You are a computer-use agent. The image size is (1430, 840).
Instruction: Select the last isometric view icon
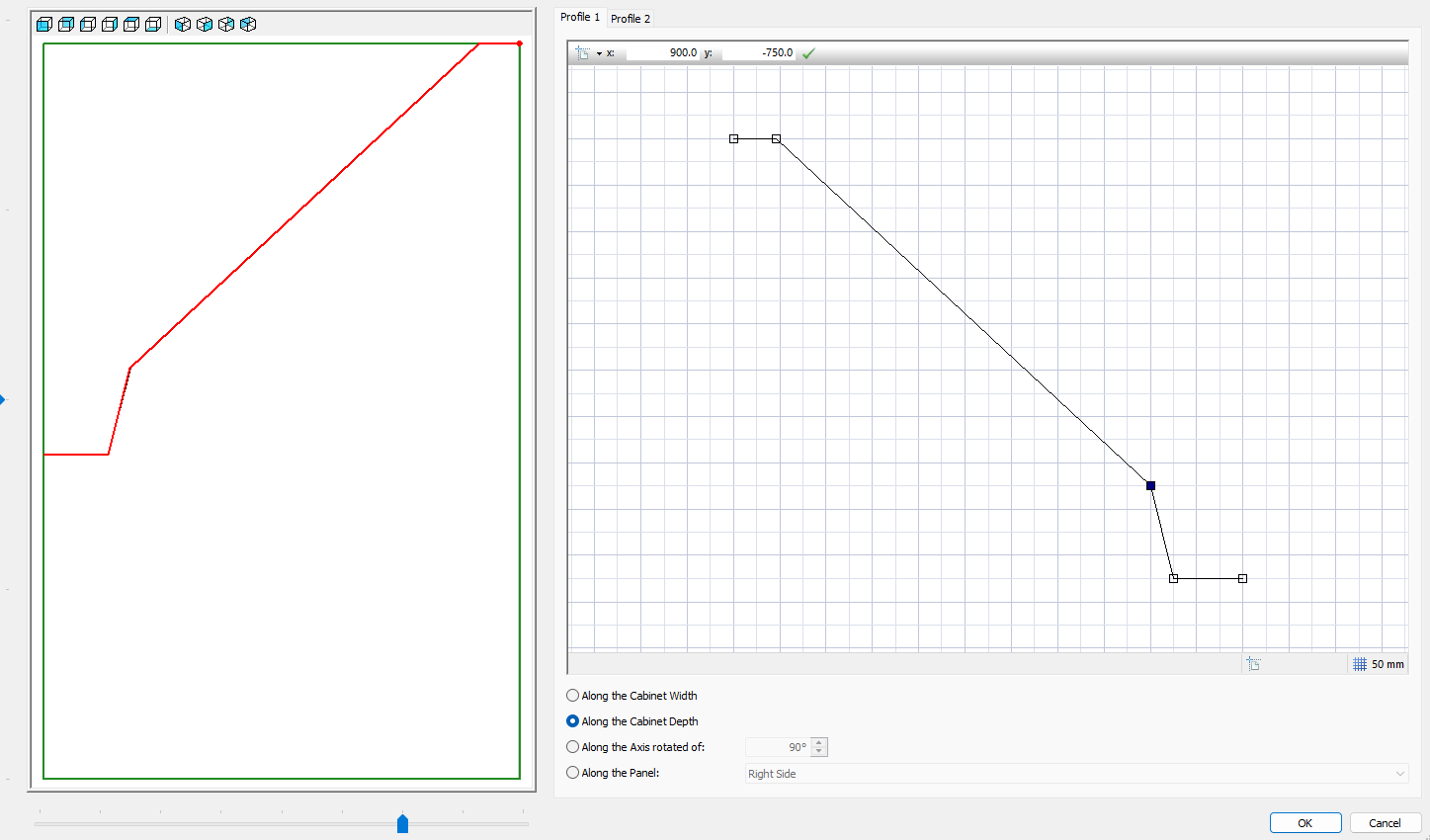(x=248, y=25)
